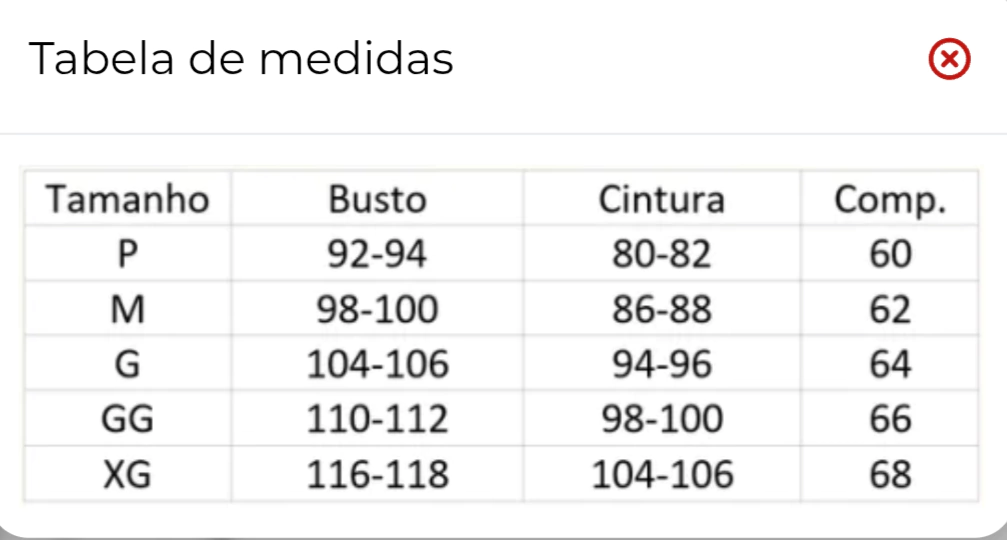Select the 110-112 busto value
Image resolution: width=1007 pixels, height=540 pixels.
(x=377, y=419)
